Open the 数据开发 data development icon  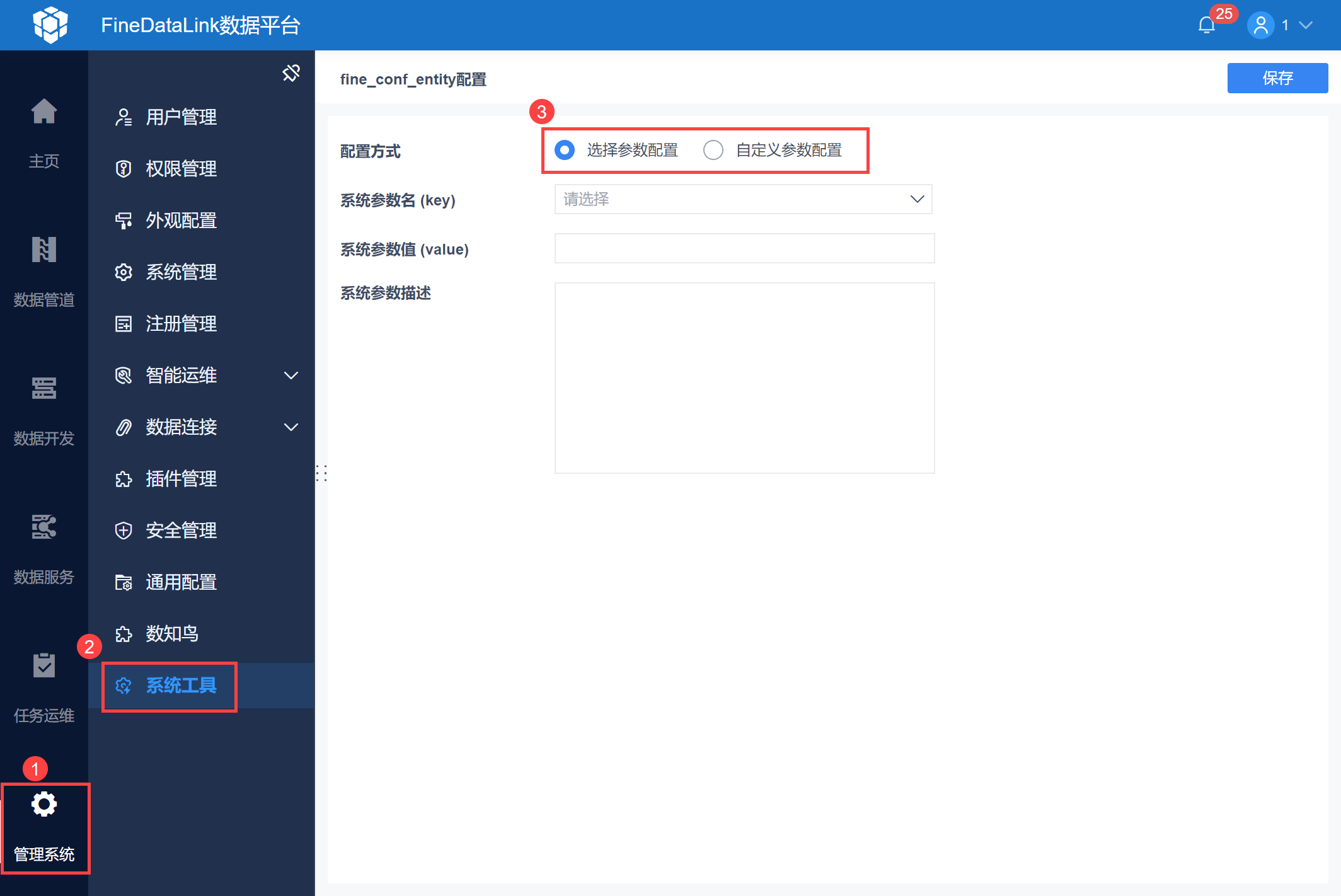44,389
